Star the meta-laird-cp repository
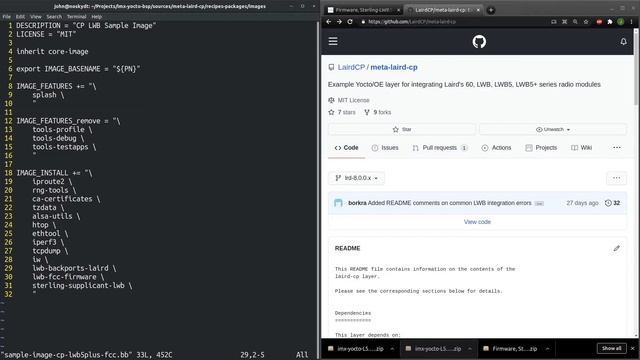 [402, 129]
